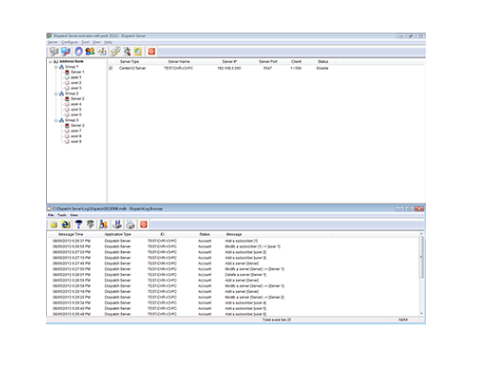Collapse the Group 3 tree node
This screenshot has height=368, width=478.
pyautogui.click(x=56, y=120)
